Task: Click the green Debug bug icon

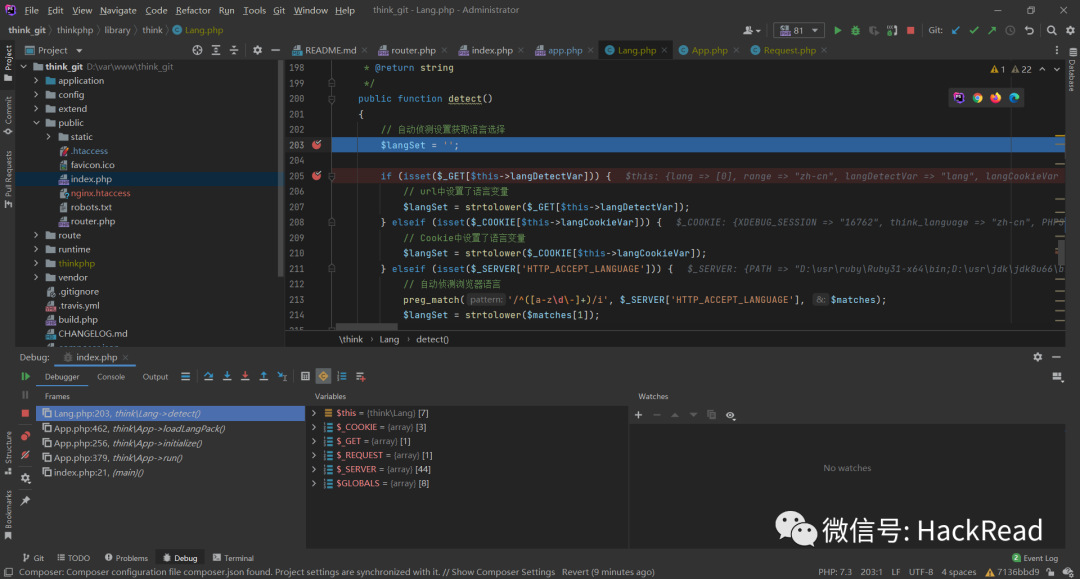Action: point(855,30)
